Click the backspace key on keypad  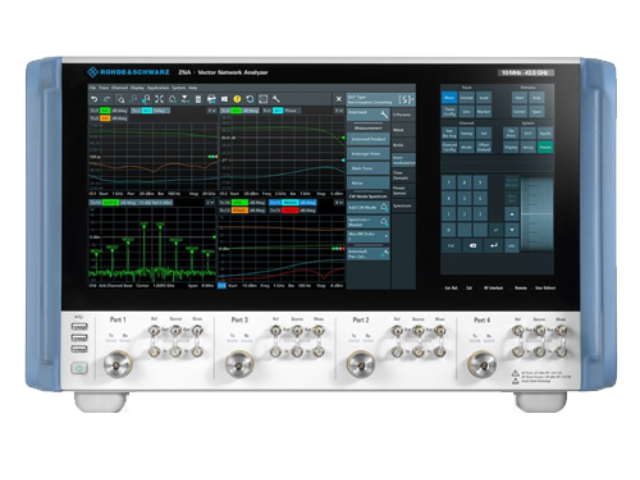(x=472, y=246)
